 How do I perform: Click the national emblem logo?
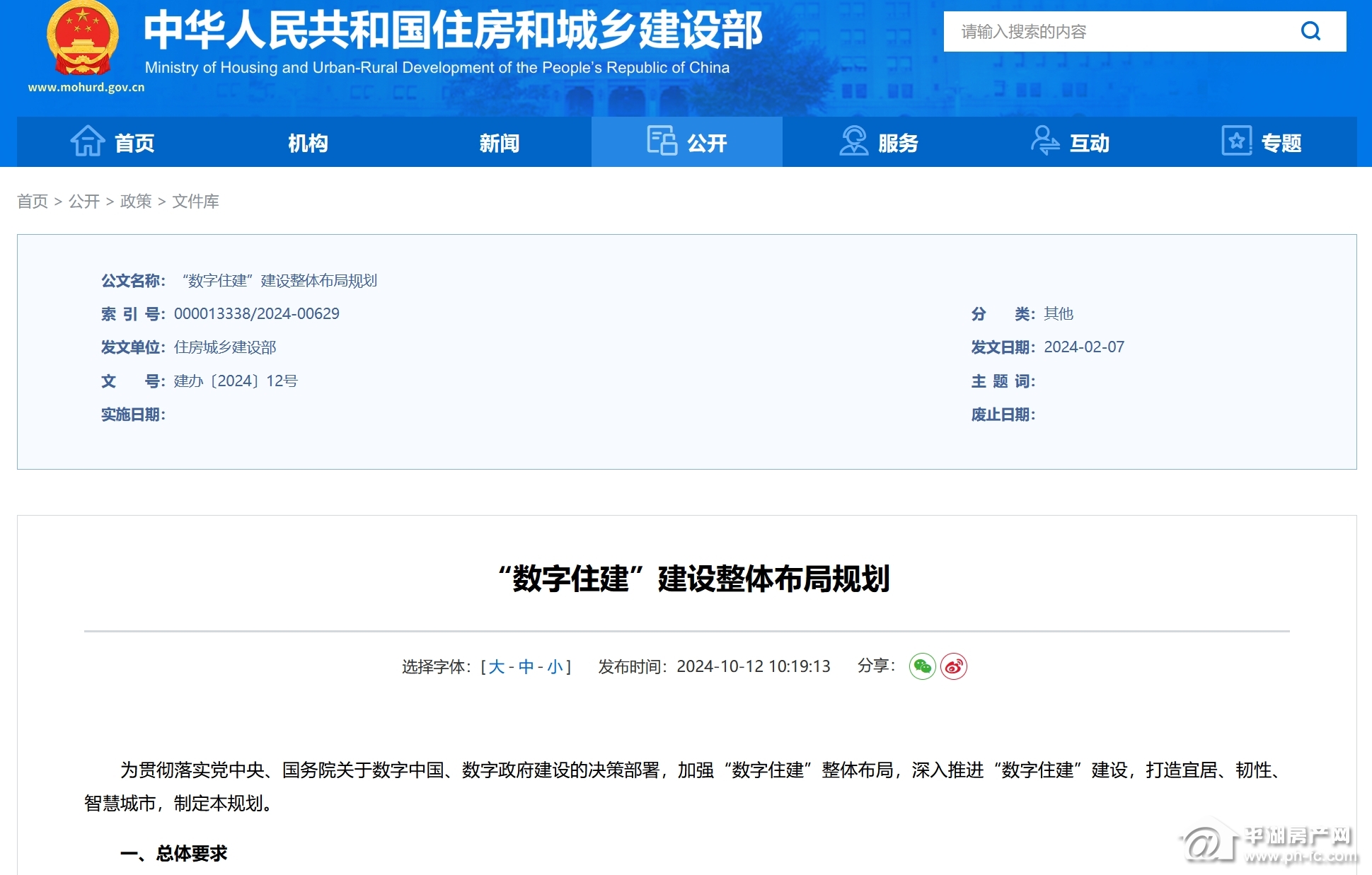point(83,39)
